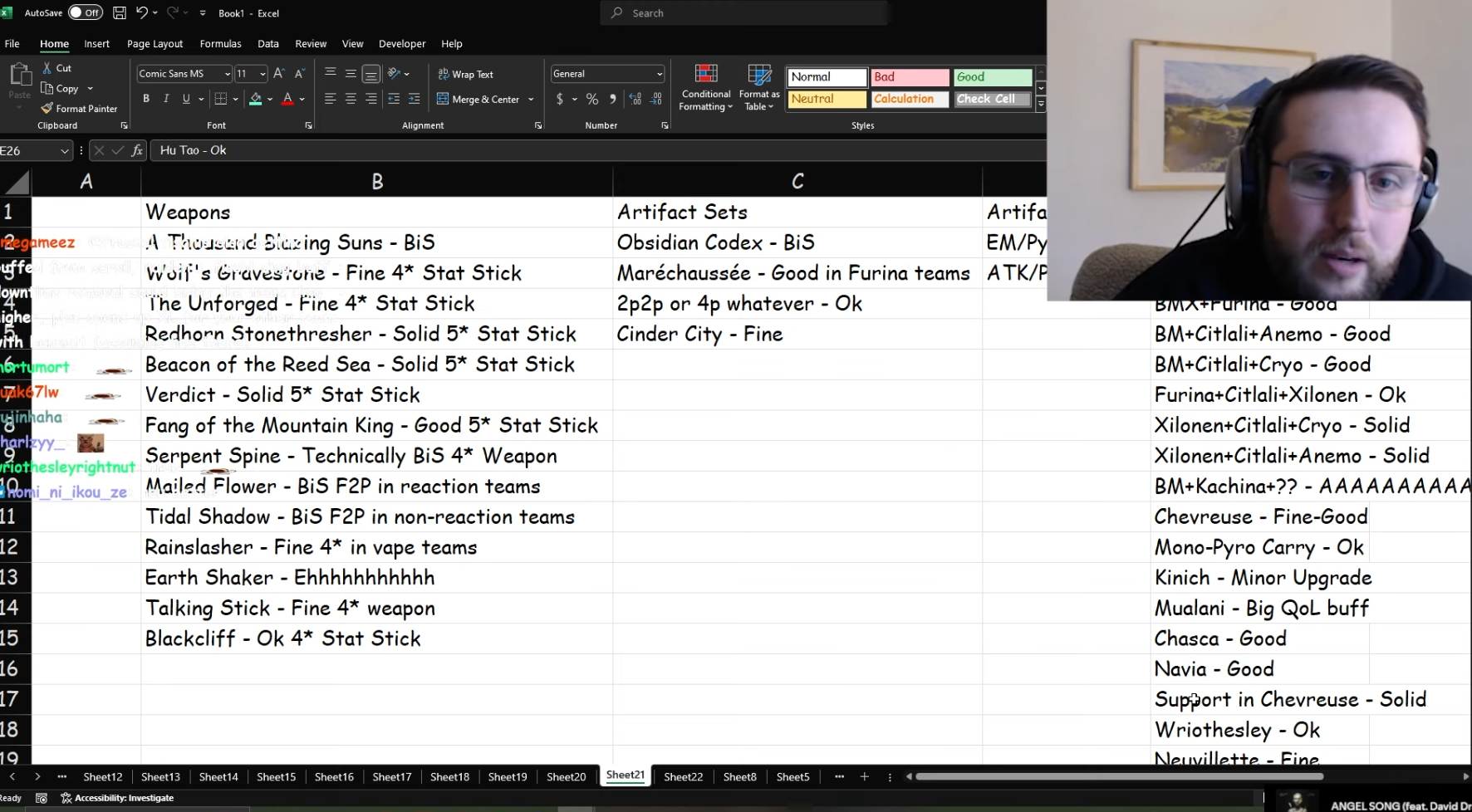Open the Merge & Center options arrow

point(531,99)
